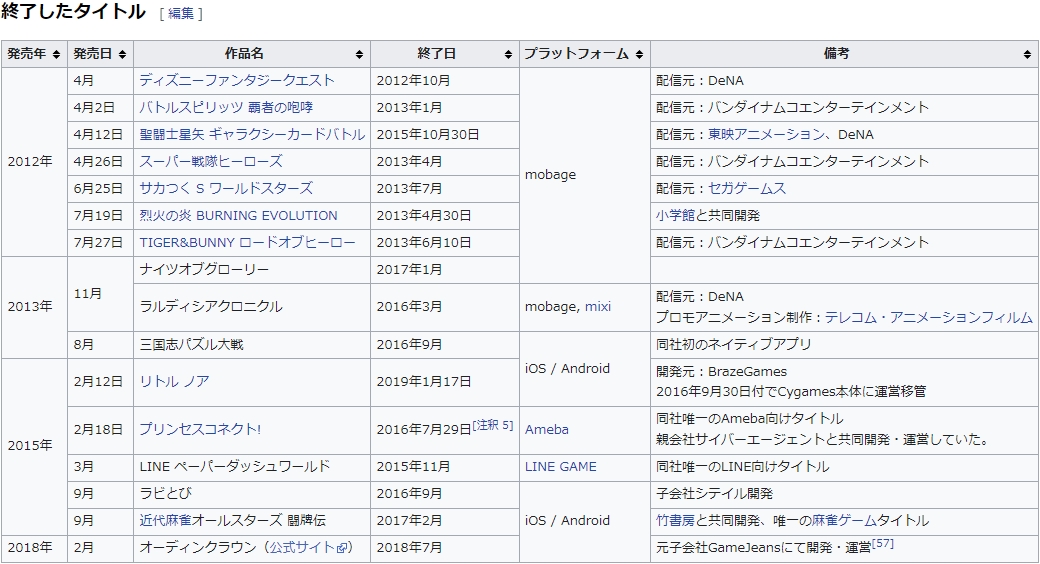Click the 終了したタイトル section heading
The image size is (1040, 564).
pos(73,12)
